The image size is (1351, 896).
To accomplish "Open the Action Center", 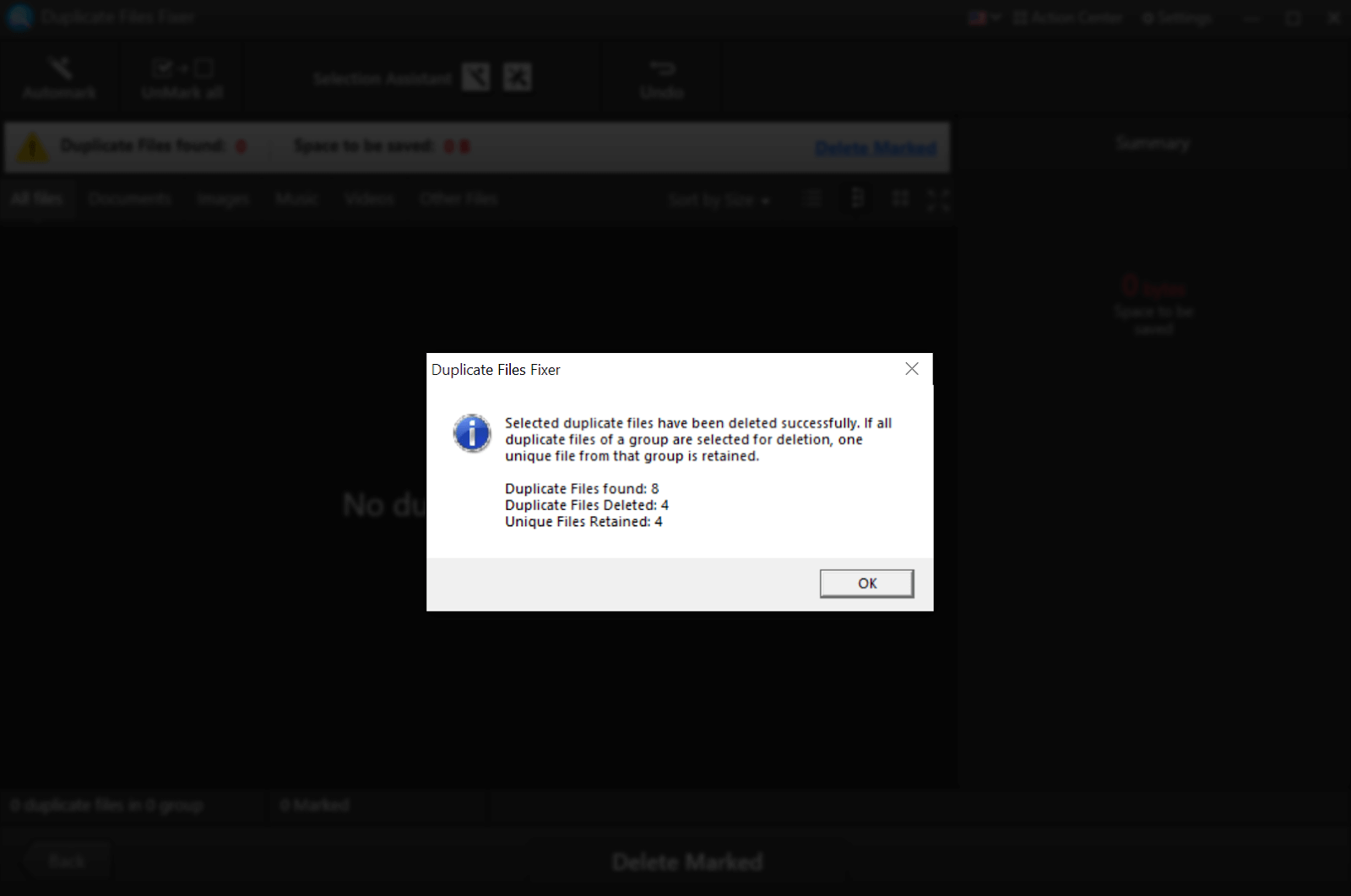I will point(1068,18).
